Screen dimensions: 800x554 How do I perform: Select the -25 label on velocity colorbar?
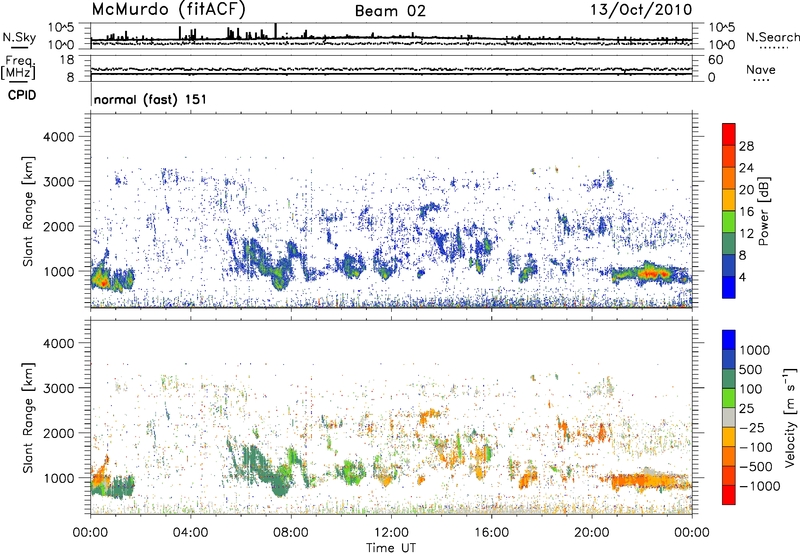752,427
